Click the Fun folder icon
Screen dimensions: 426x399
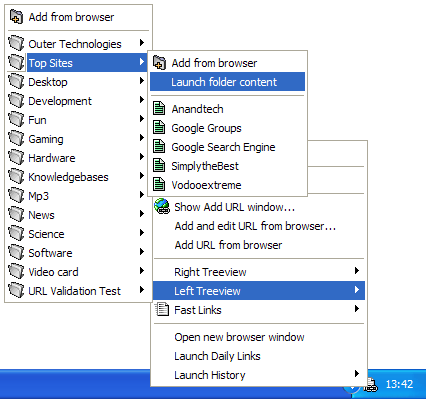[16, 120]
